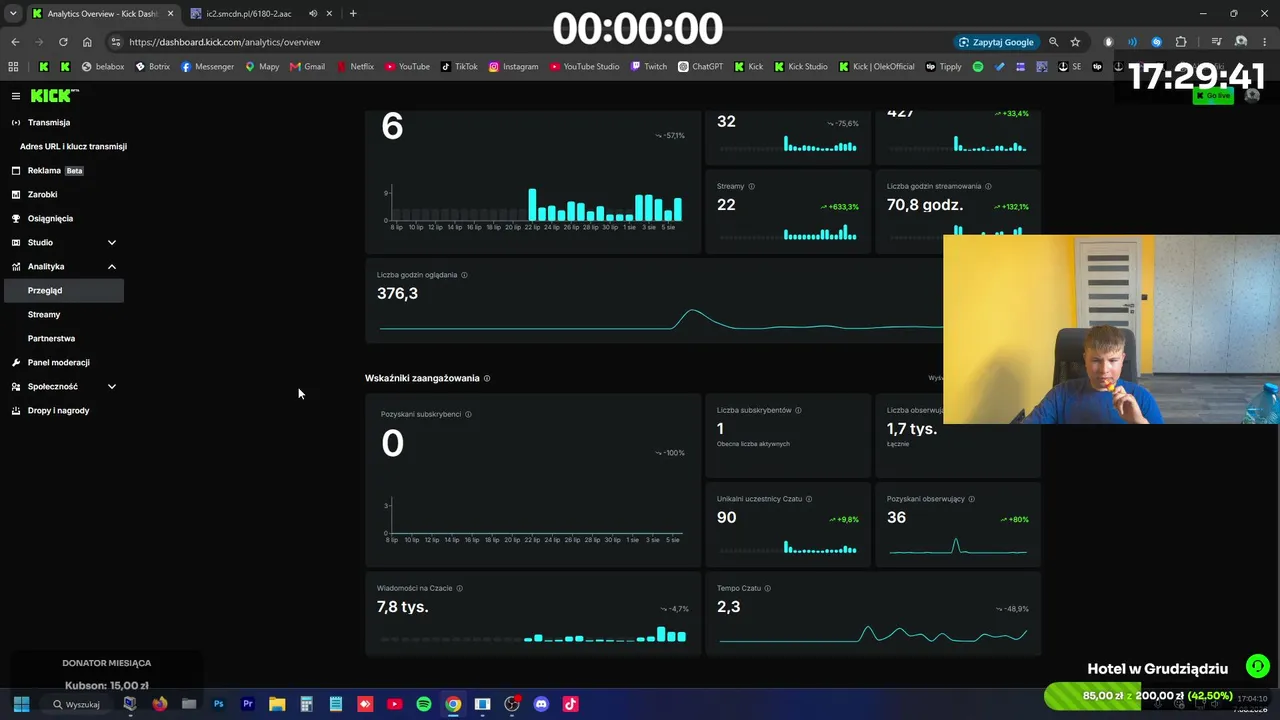The width and height of the screenshot is (1280, 720).
Task: Open Osiągnięcia in the sidebar
Action: 50,218
